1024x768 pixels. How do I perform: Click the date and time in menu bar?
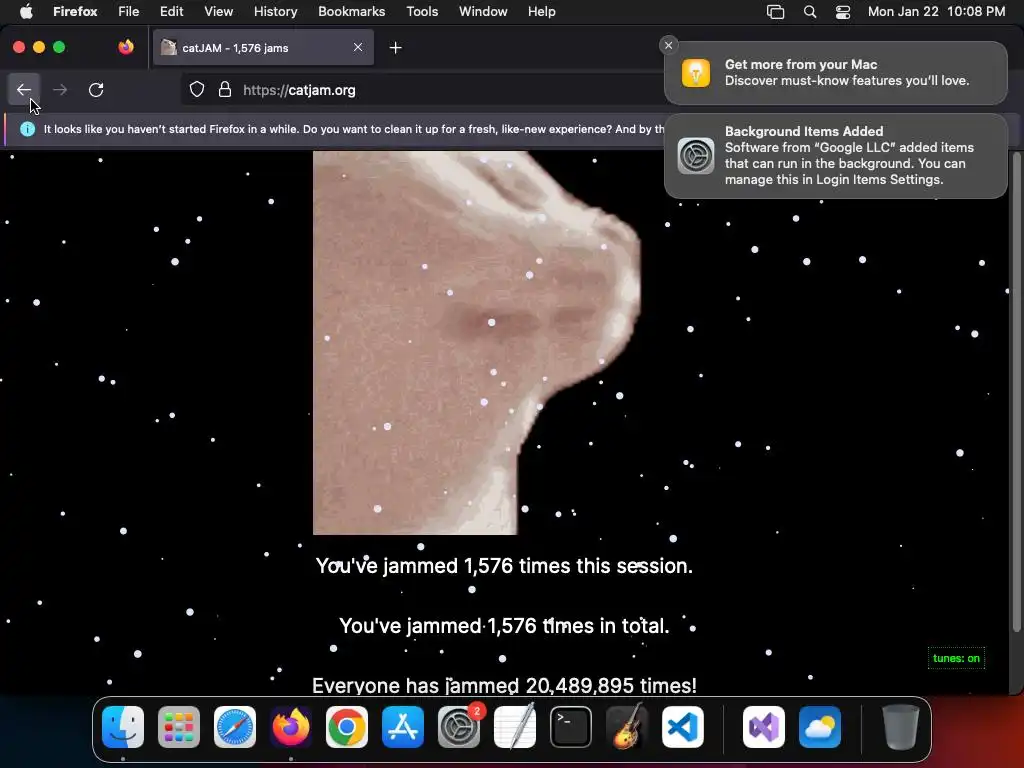tap(936, 11)
